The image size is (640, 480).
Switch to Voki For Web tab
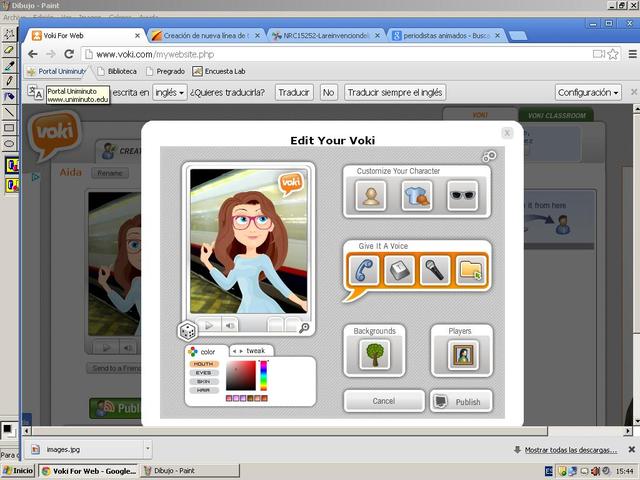tap(84, 36)
